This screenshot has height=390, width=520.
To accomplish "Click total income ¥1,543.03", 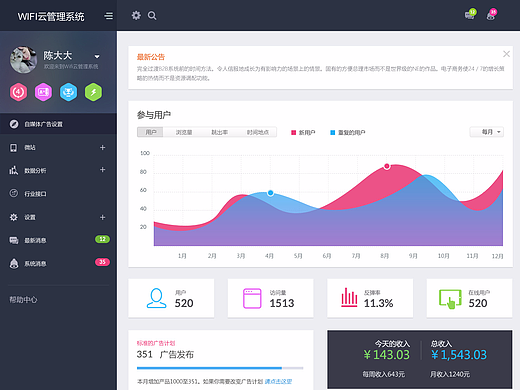I will 459,355.
